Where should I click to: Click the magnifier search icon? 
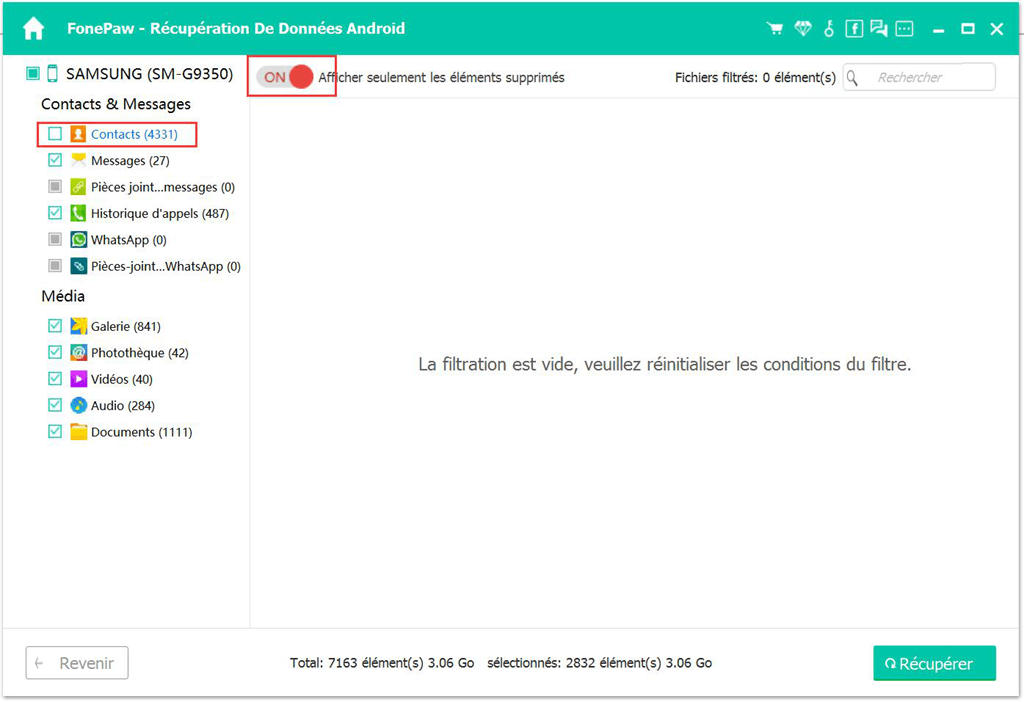coord(852,78)
